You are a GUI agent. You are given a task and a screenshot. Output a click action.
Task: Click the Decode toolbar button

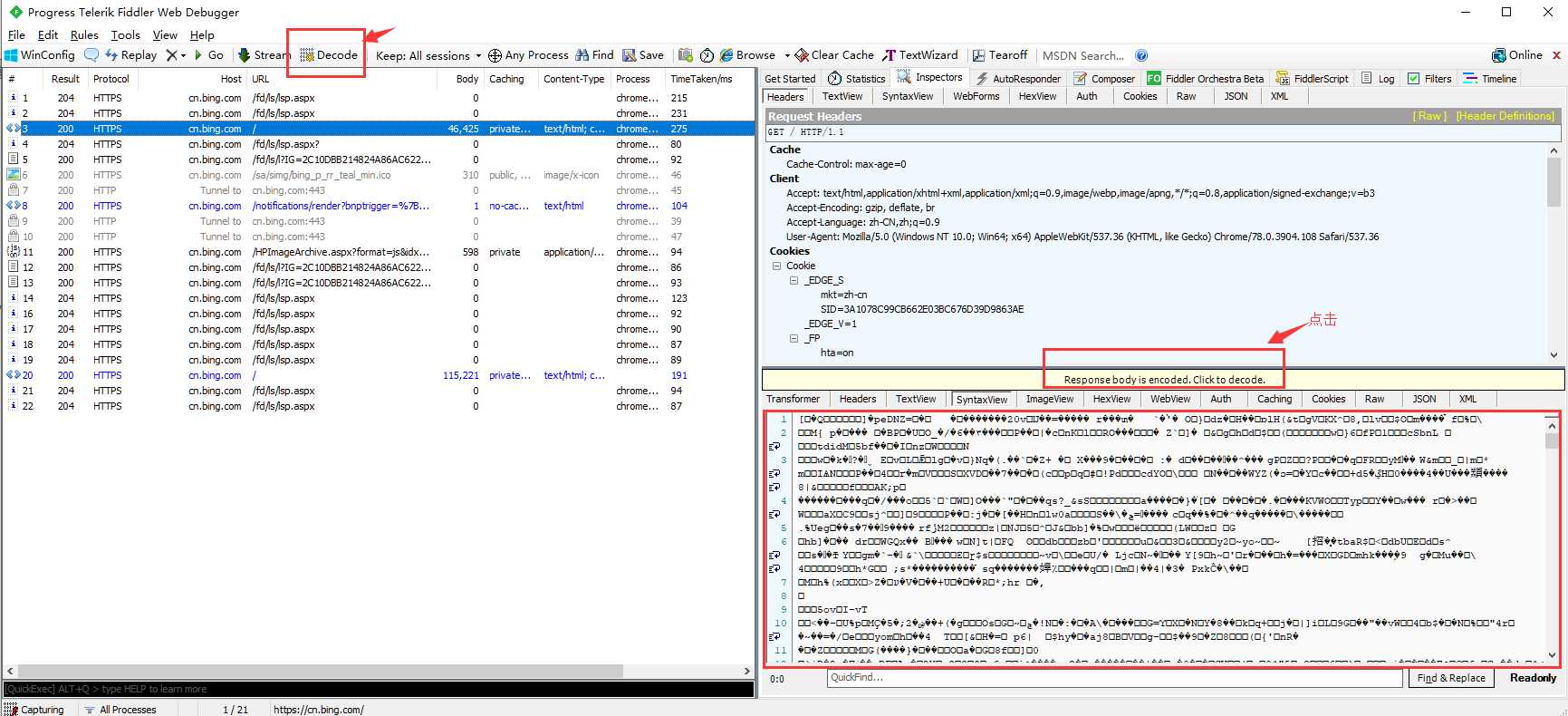click(x=329, y=55)
